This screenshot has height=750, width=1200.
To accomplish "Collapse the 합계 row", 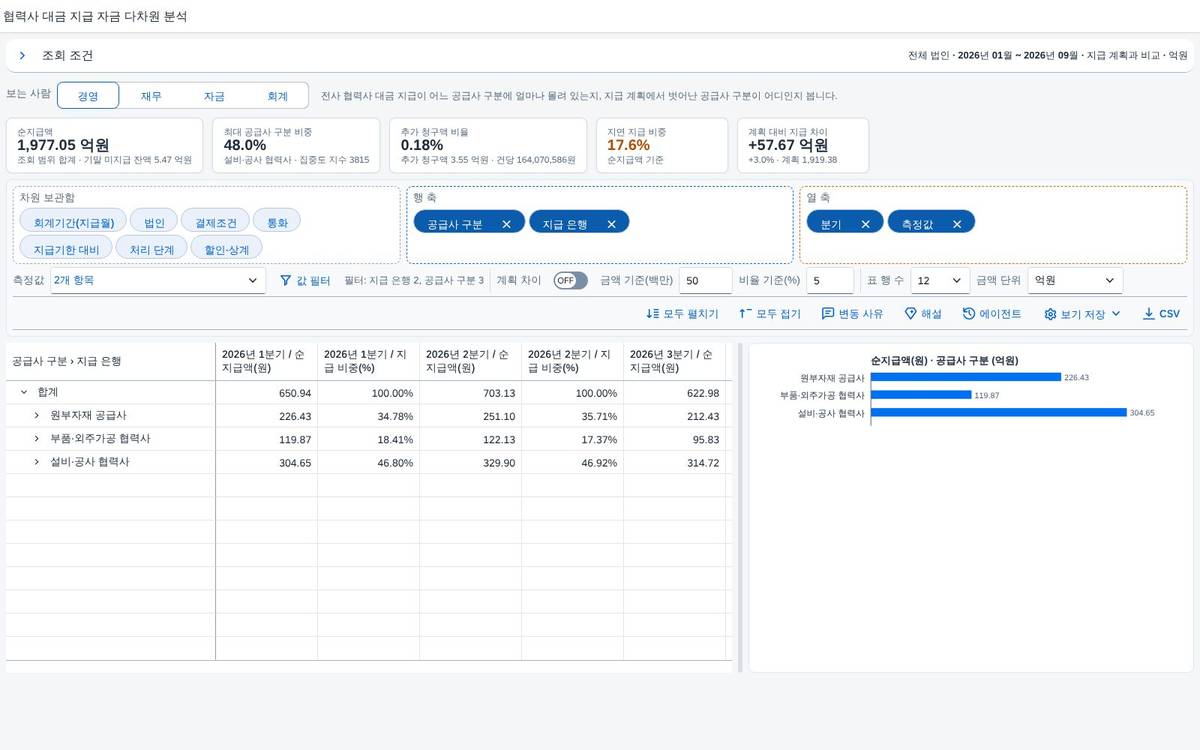I will 24,393.
